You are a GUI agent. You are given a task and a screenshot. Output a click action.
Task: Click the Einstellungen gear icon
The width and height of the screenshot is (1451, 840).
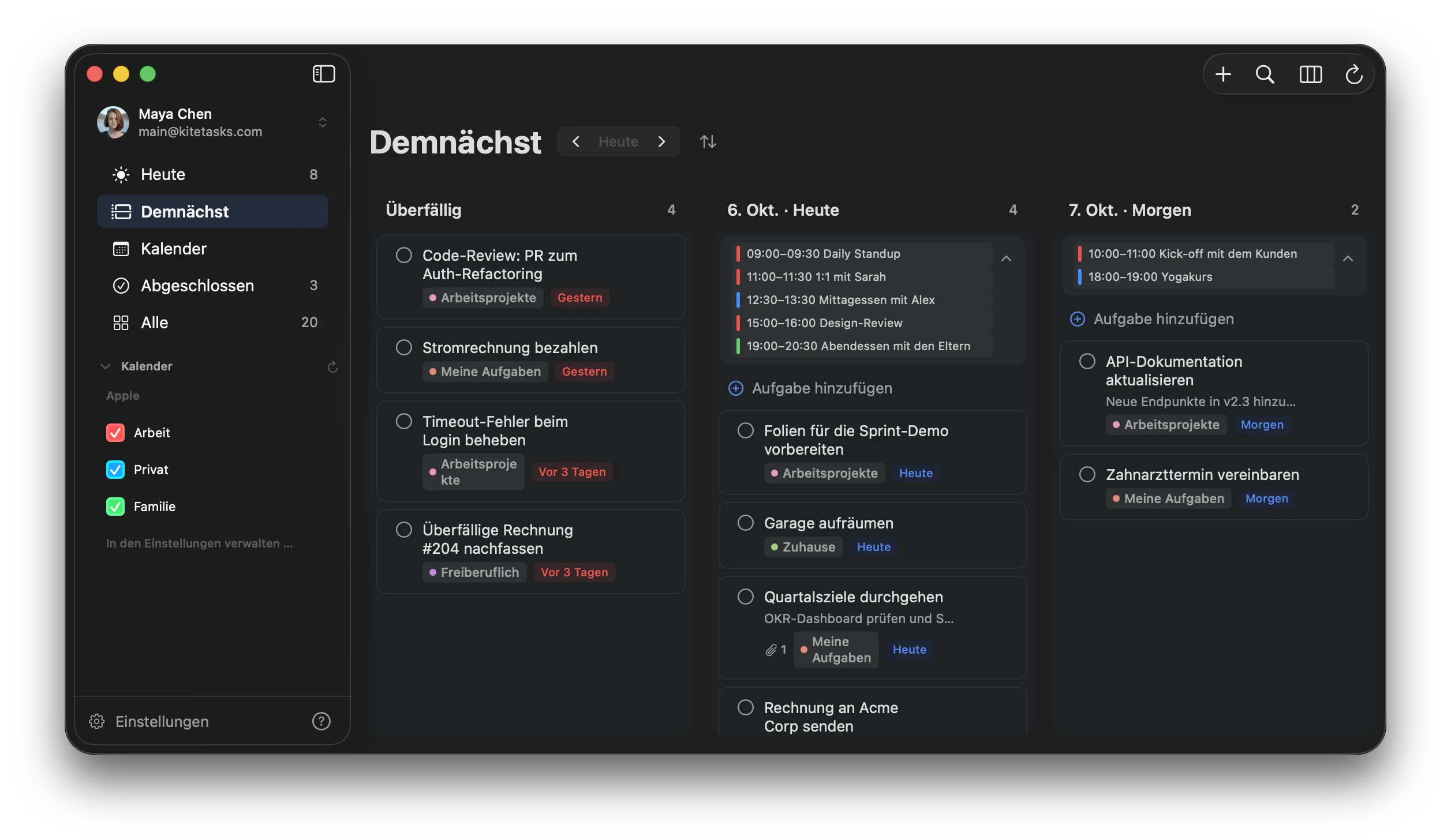[96, 721]
